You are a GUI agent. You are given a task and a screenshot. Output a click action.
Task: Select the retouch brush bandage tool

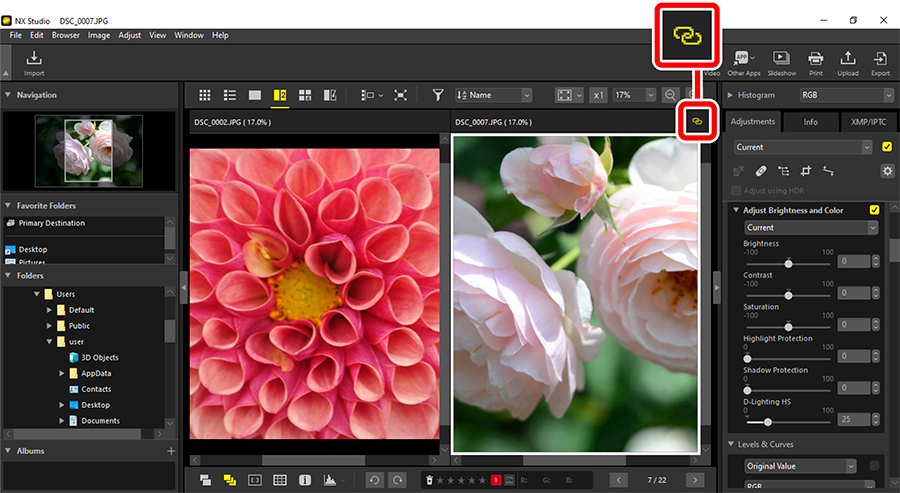[761, 171]
